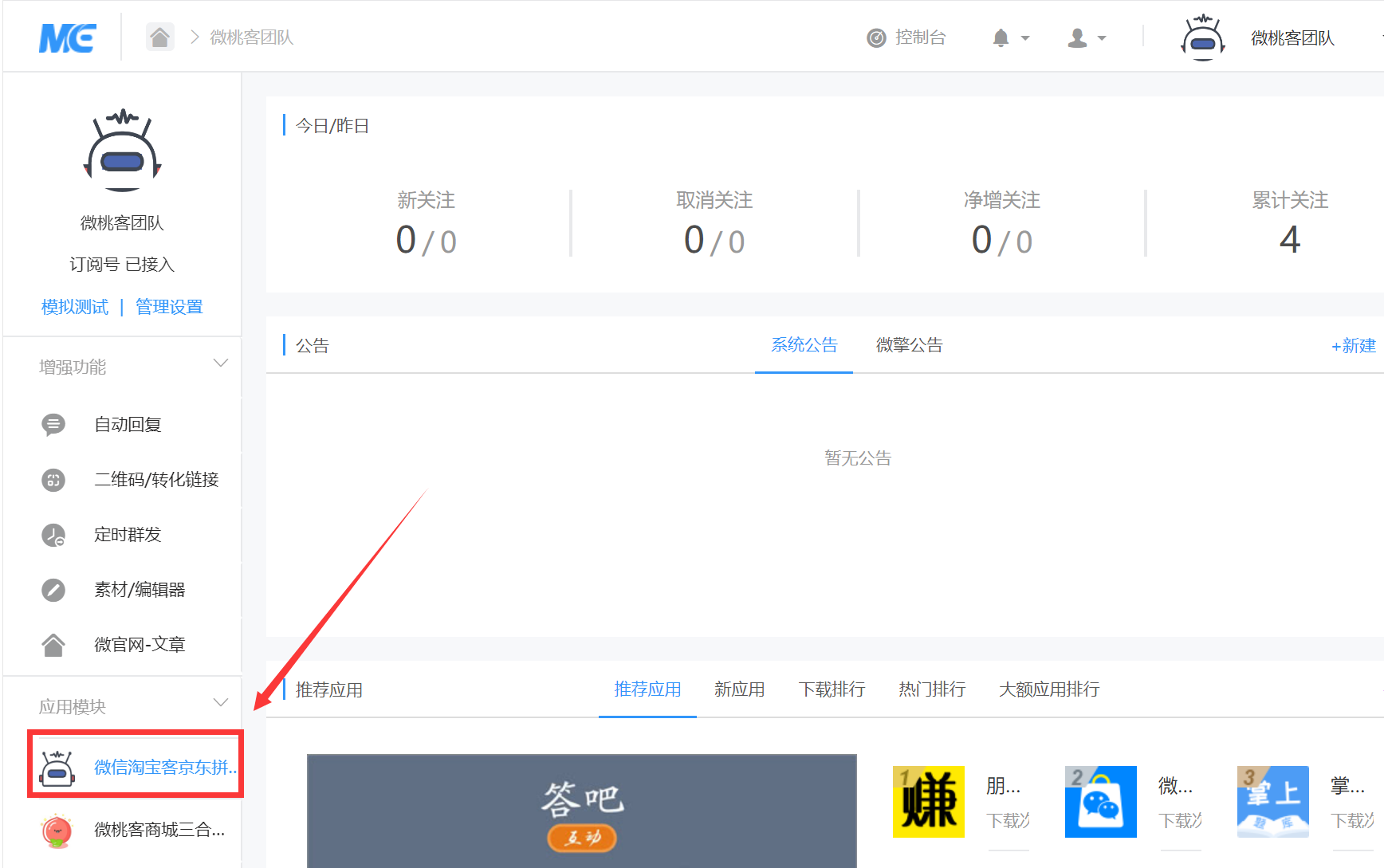Select the 新应用 tab
This screenshot has width=1384, height=868.
[740, 689]
